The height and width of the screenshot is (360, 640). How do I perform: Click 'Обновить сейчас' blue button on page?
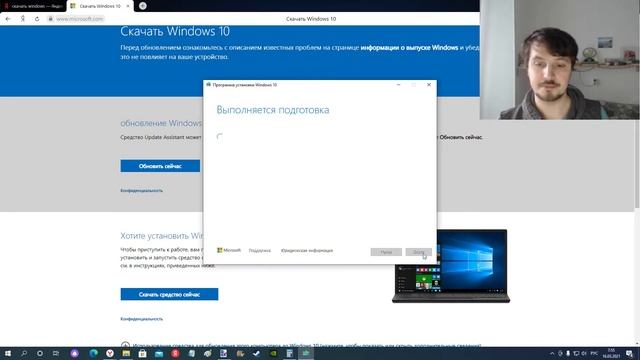click(x=160, y=166)
